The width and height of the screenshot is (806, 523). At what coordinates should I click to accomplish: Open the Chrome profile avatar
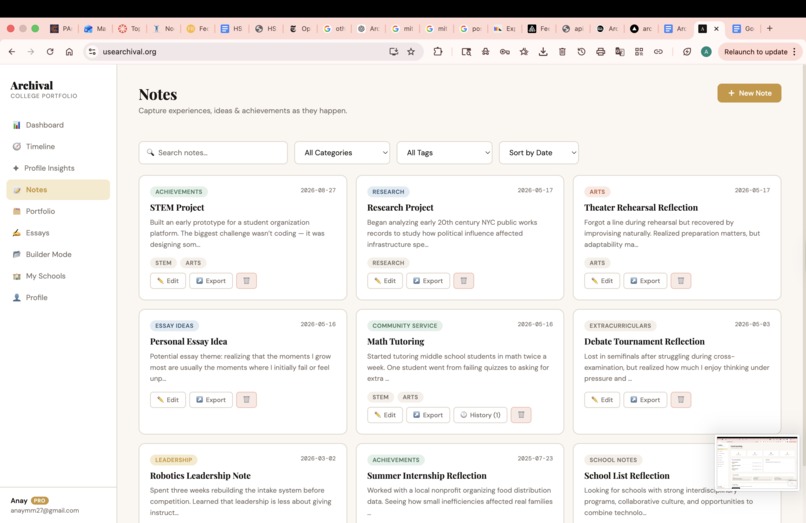(706, 51)
